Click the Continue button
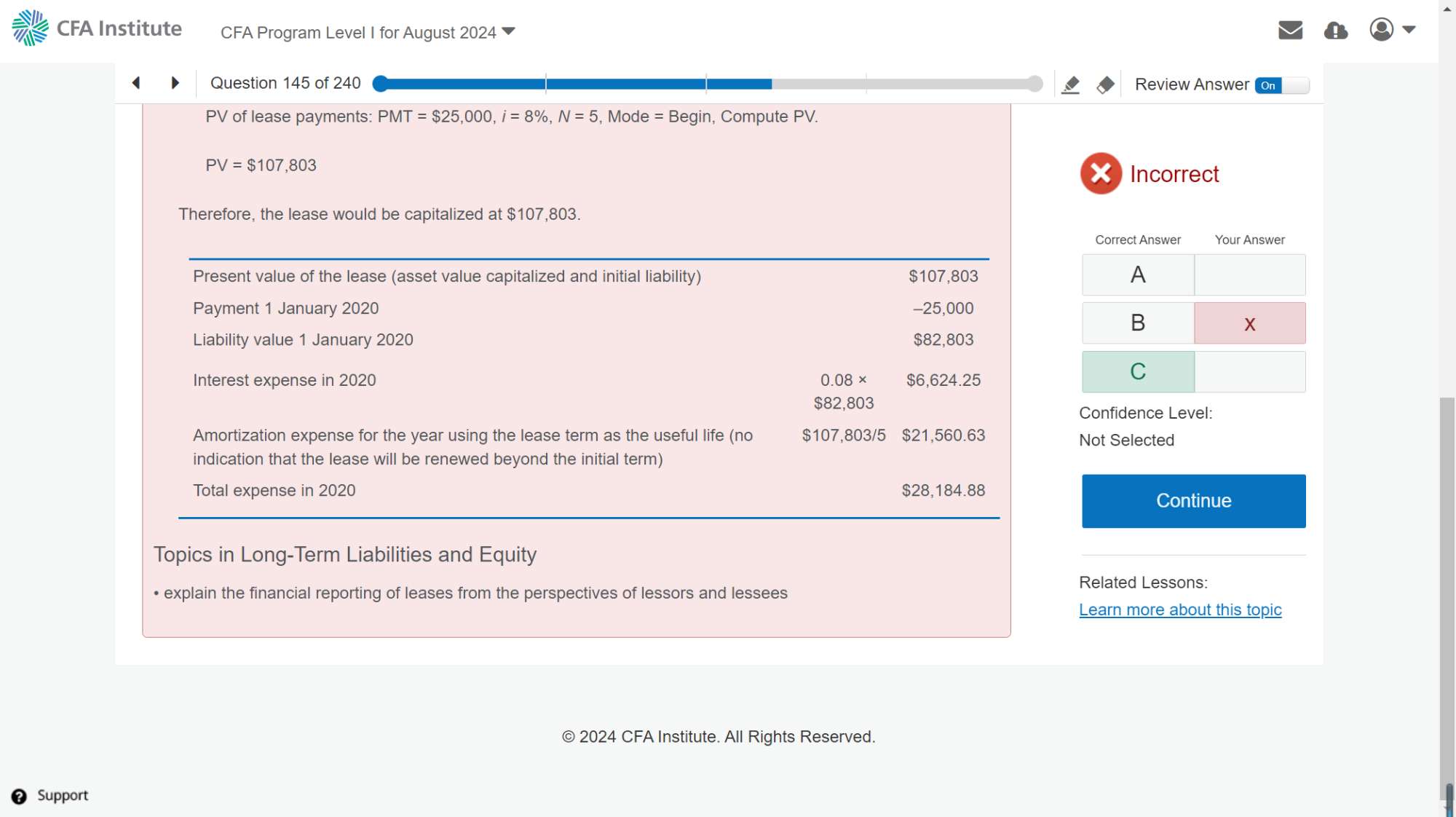This screenshot has height=817, width=1456. [1193, 501]
